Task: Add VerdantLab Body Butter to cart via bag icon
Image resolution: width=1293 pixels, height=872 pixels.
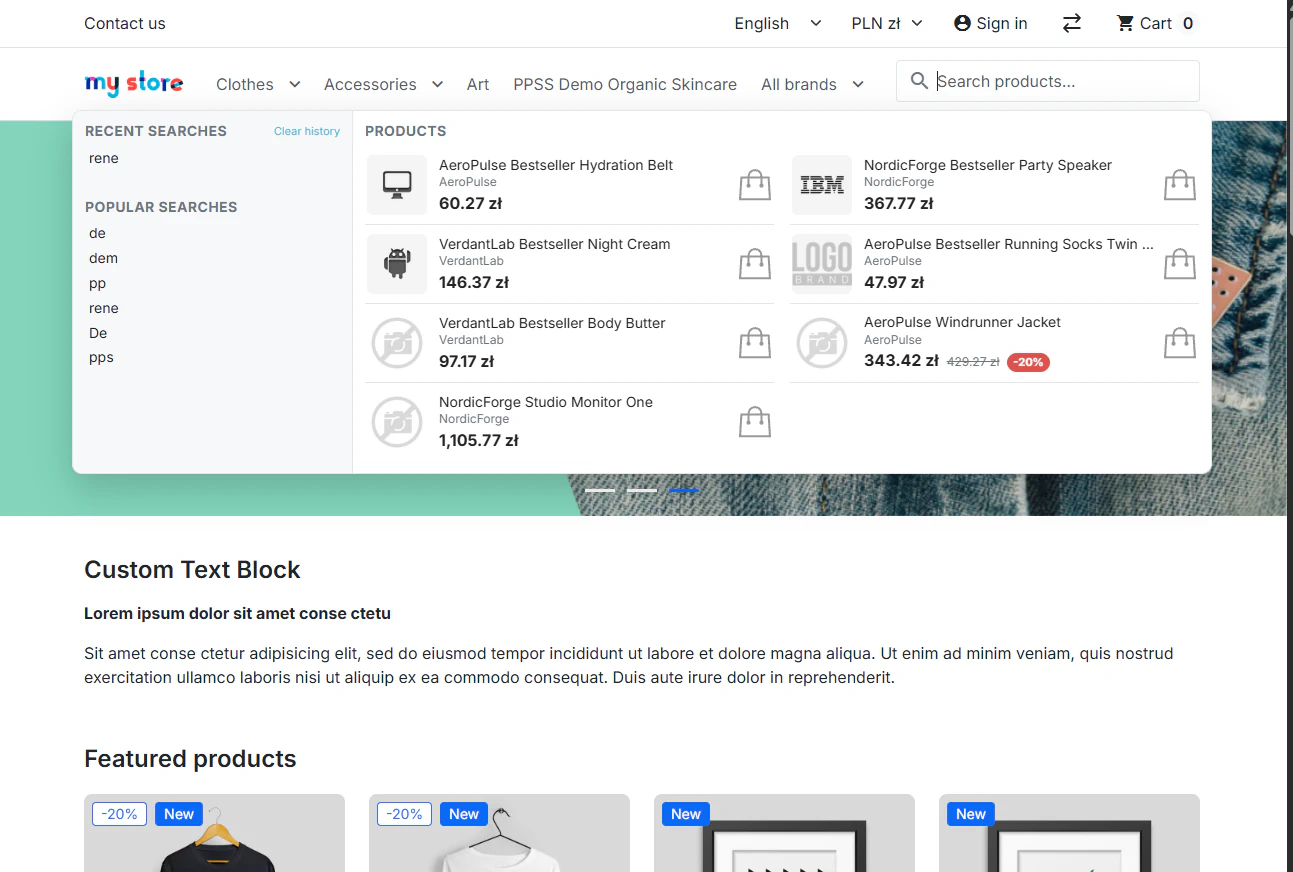Action: 755,343
